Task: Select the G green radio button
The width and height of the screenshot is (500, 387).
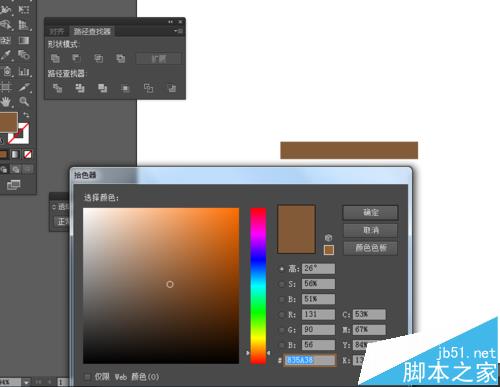Action: [x=282, y=330]
